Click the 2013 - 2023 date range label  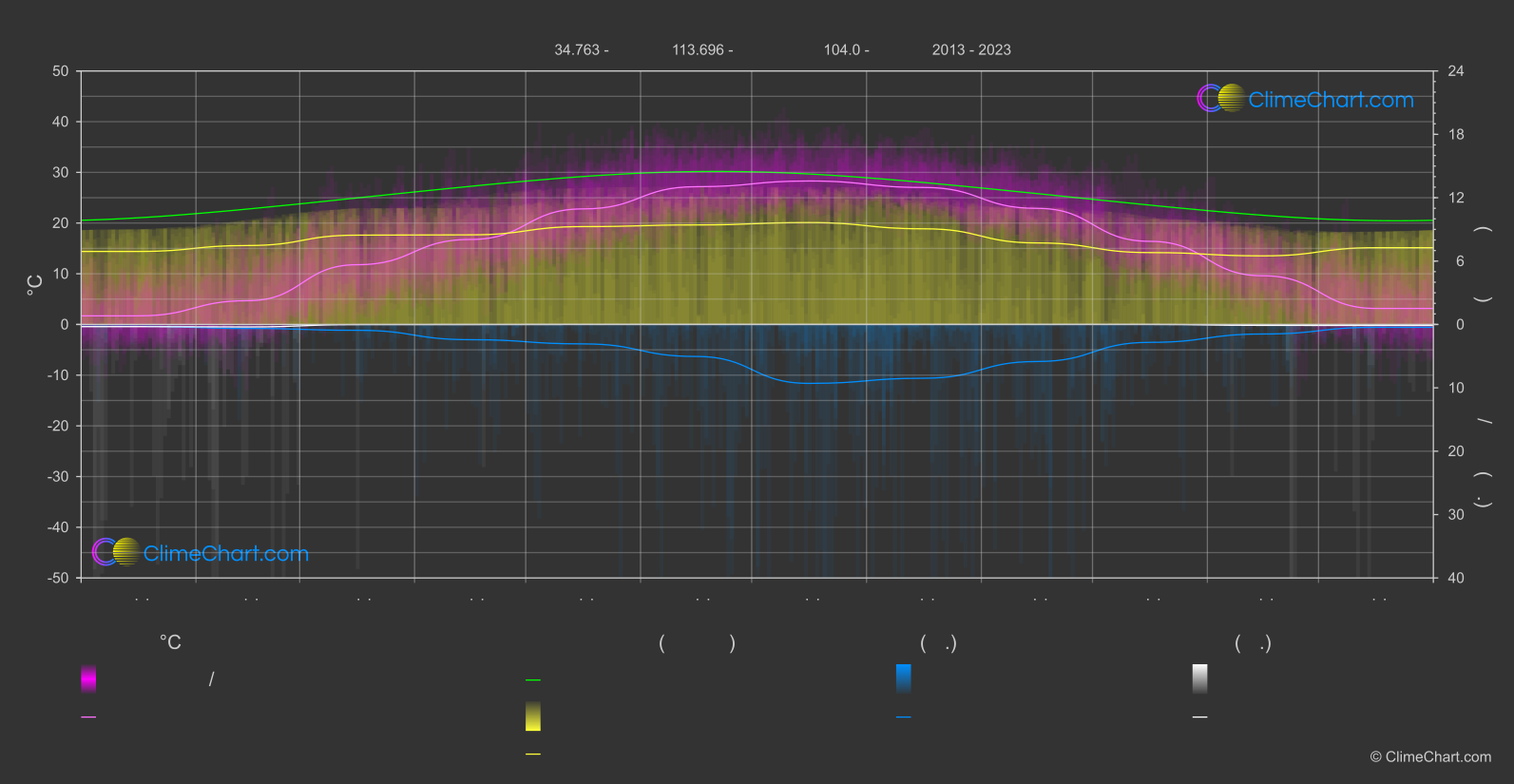[x=970, y=50]
